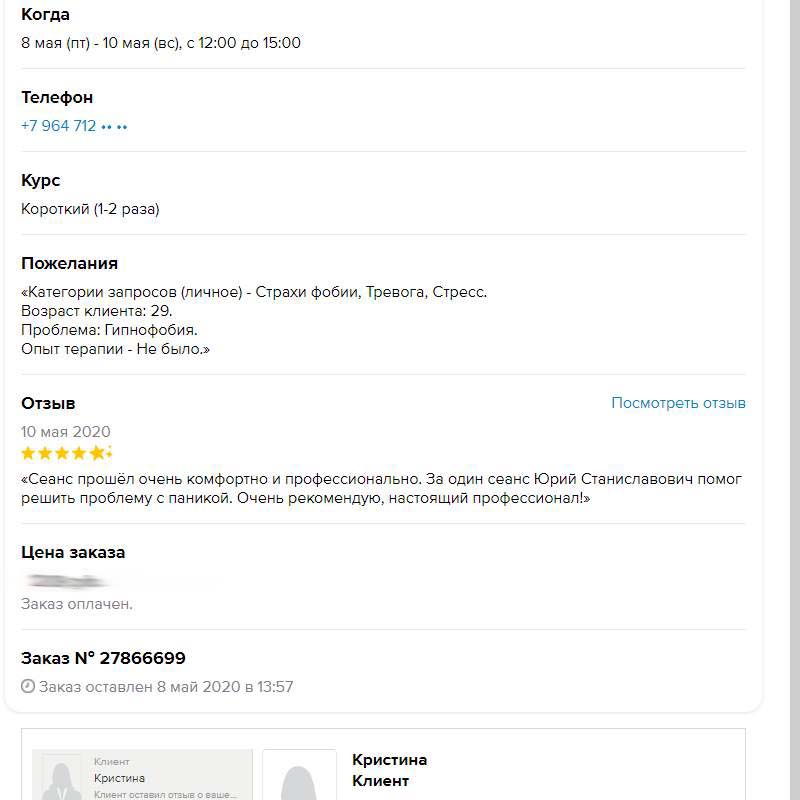
Task: Click the appointment date range text
Action: pyautogui.click(x=161, y=43)
